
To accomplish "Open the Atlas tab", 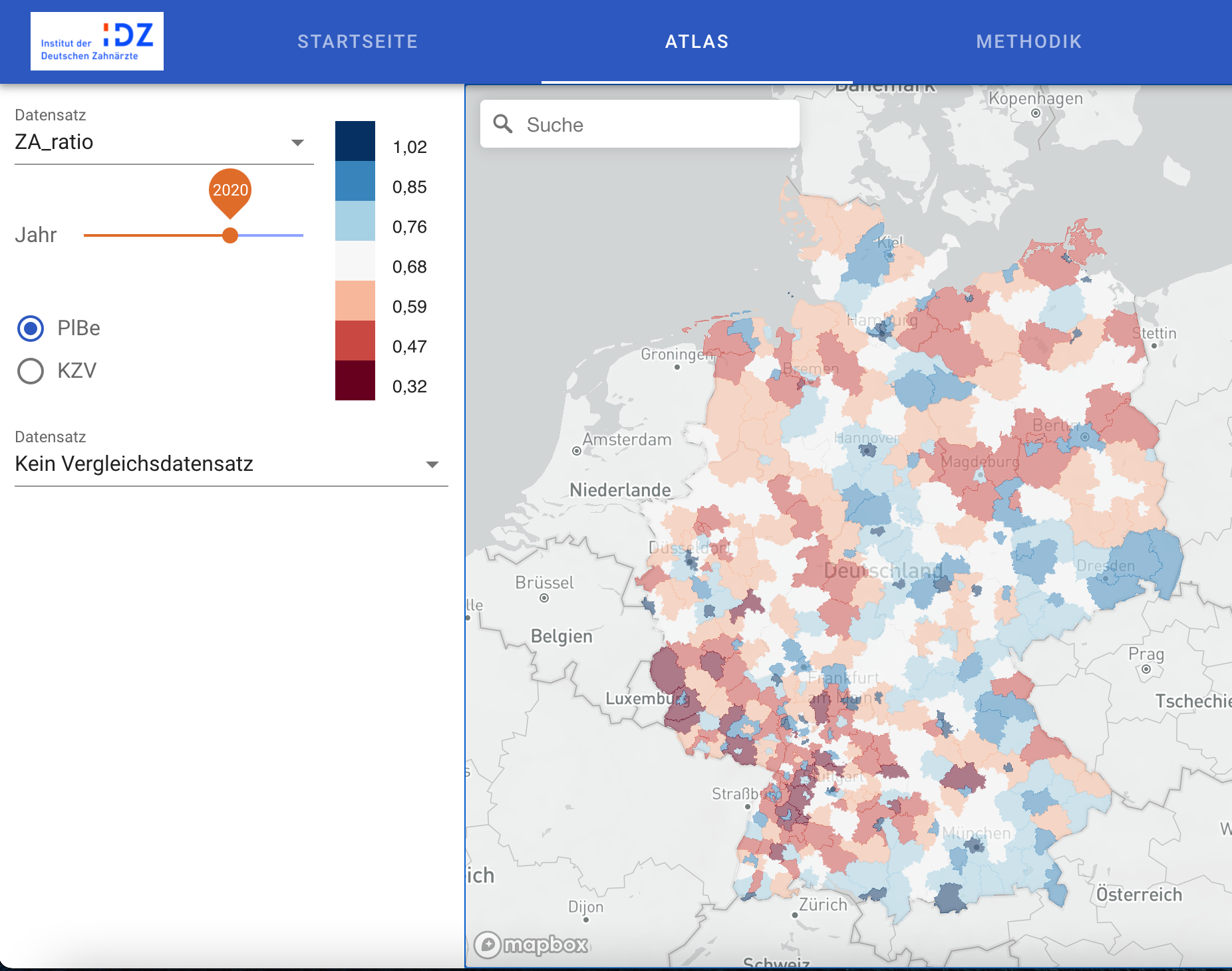I will tap(696, 42).
